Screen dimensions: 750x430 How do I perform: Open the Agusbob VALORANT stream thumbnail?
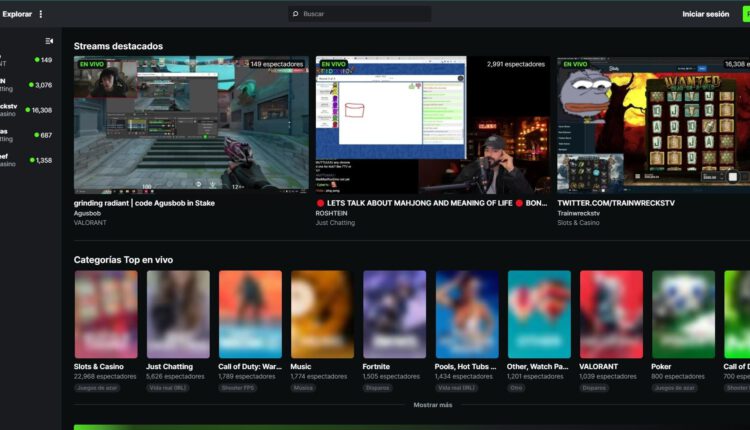click(x=191, y=124)
